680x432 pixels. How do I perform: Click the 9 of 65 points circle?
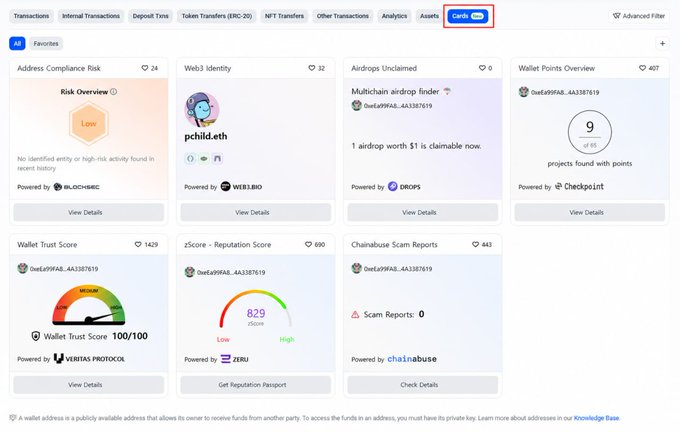[589, 132]
